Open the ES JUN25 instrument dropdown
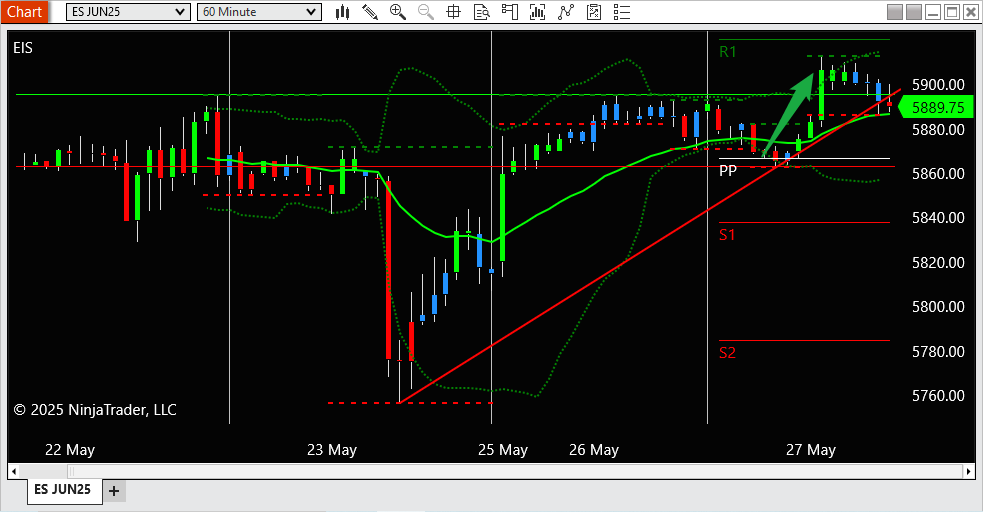This screenshot has width=983, height=512. [128, 12]
